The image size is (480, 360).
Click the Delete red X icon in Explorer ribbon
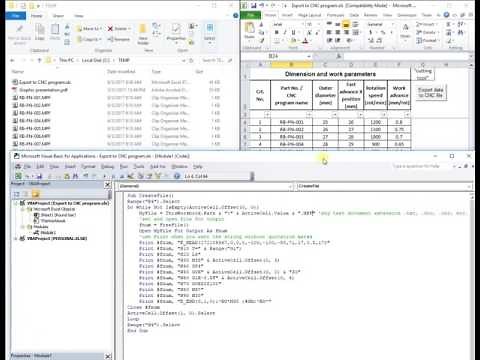point(110,29)
